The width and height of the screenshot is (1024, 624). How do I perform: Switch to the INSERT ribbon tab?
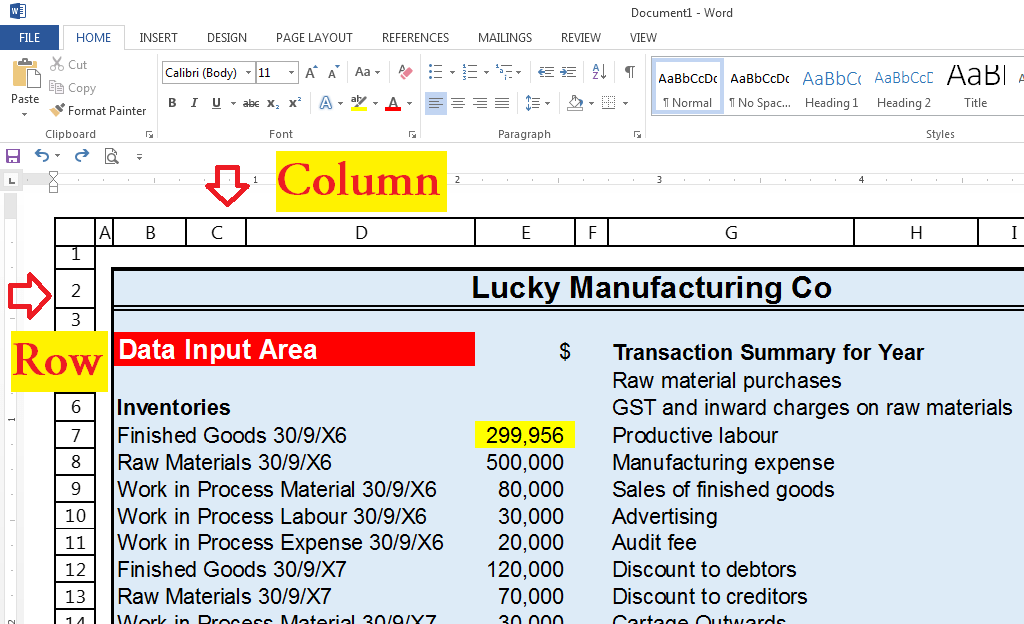[x=158, y=38]
